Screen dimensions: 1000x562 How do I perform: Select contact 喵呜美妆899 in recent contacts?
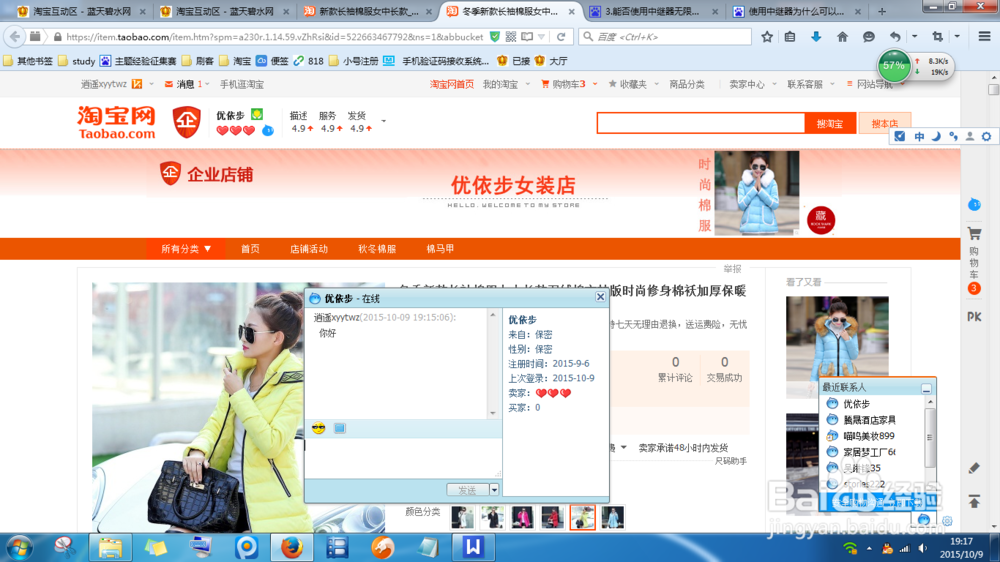[x=869, y=436]
